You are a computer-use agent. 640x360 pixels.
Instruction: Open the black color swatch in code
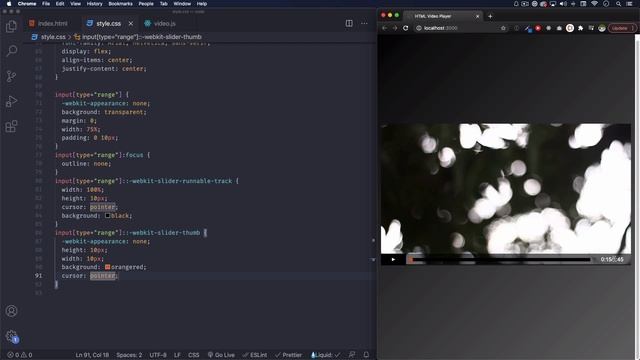(107, 216)
